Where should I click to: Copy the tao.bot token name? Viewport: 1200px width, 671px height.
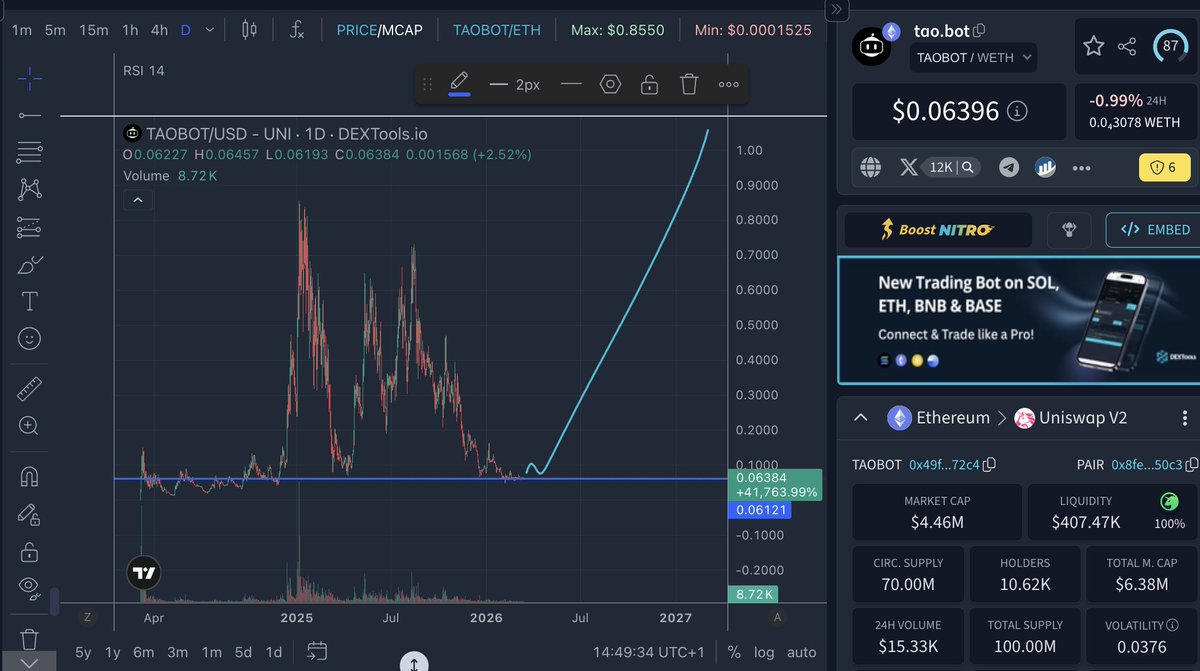point(979,31)
